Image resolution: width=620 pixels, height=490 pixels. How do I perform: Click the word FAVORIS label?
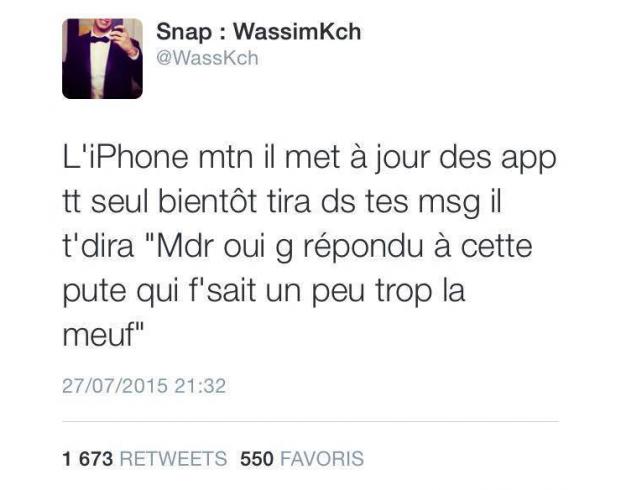tap(322, 459)
